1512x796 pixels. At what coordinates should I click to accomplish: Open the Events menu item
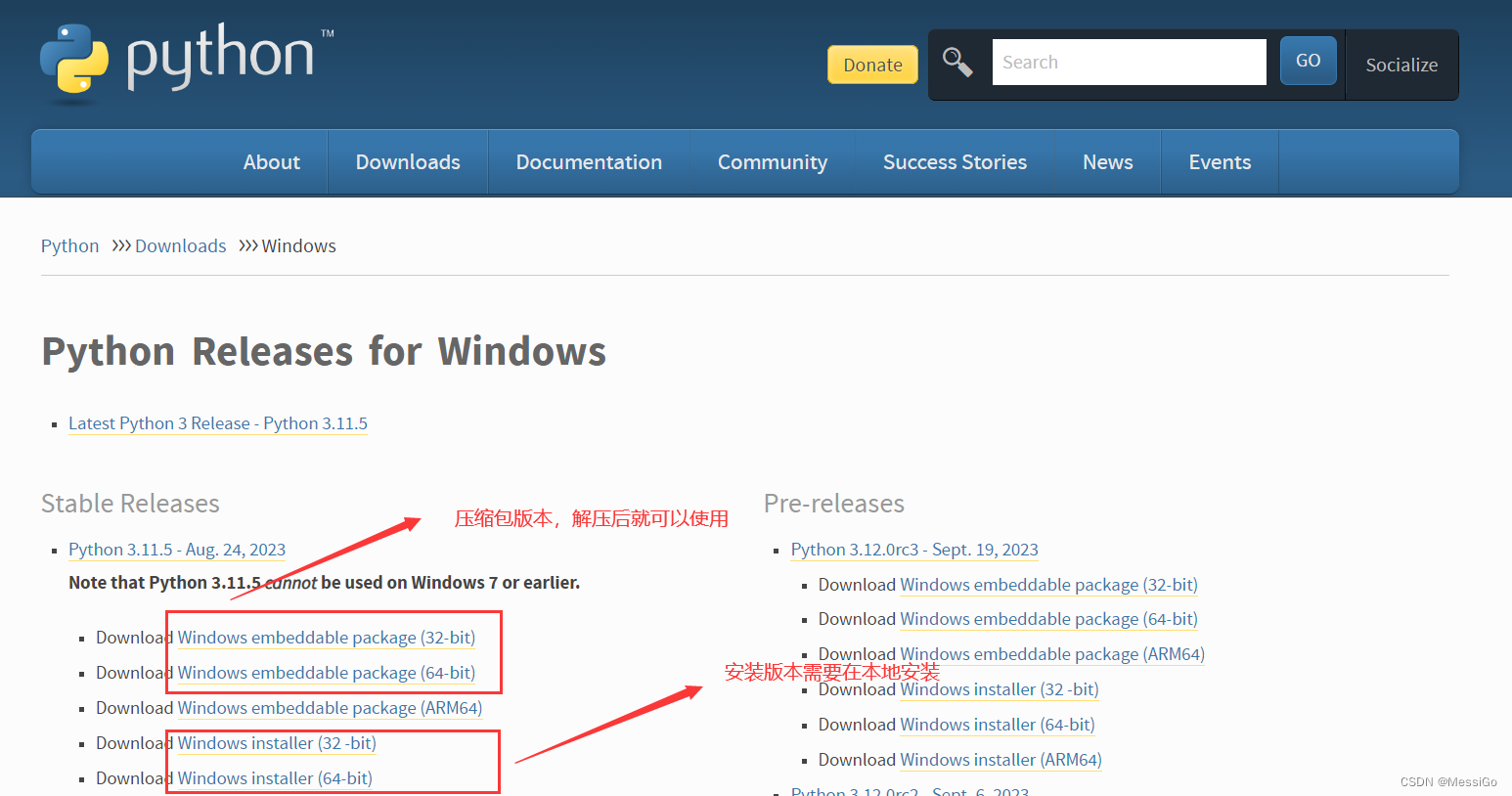[1220, 162]
